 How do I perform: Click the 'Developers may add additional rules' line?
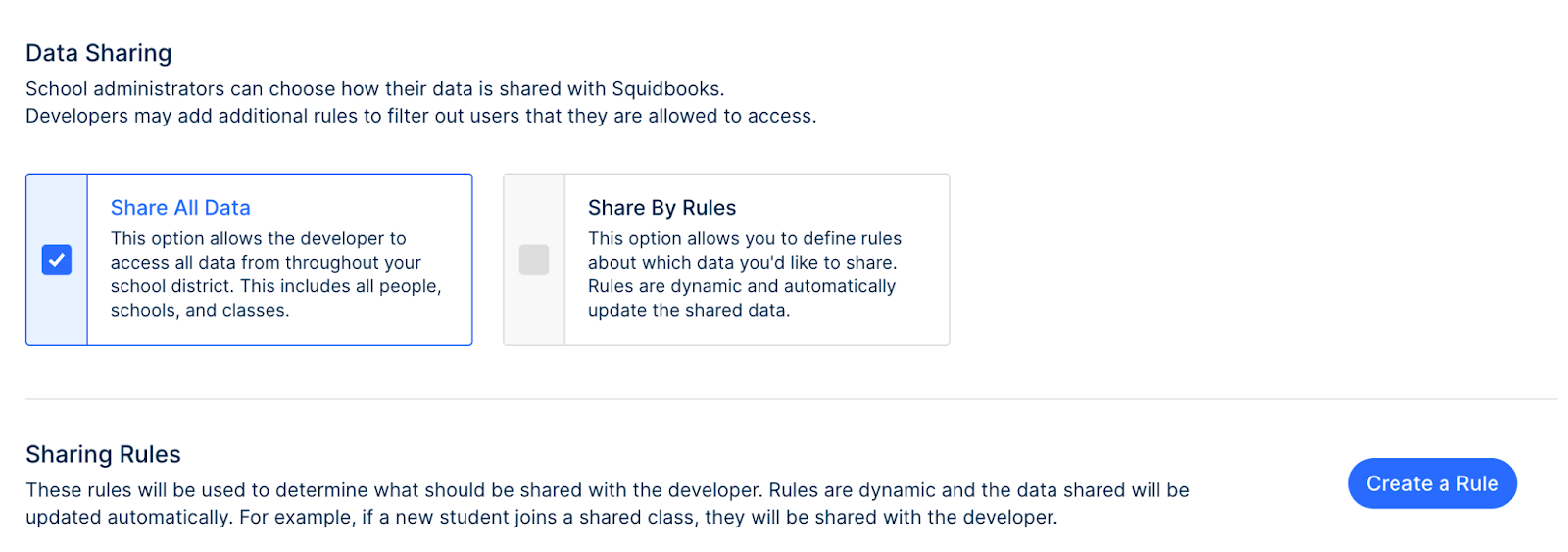pyautogui.click(x=421, y=116)
